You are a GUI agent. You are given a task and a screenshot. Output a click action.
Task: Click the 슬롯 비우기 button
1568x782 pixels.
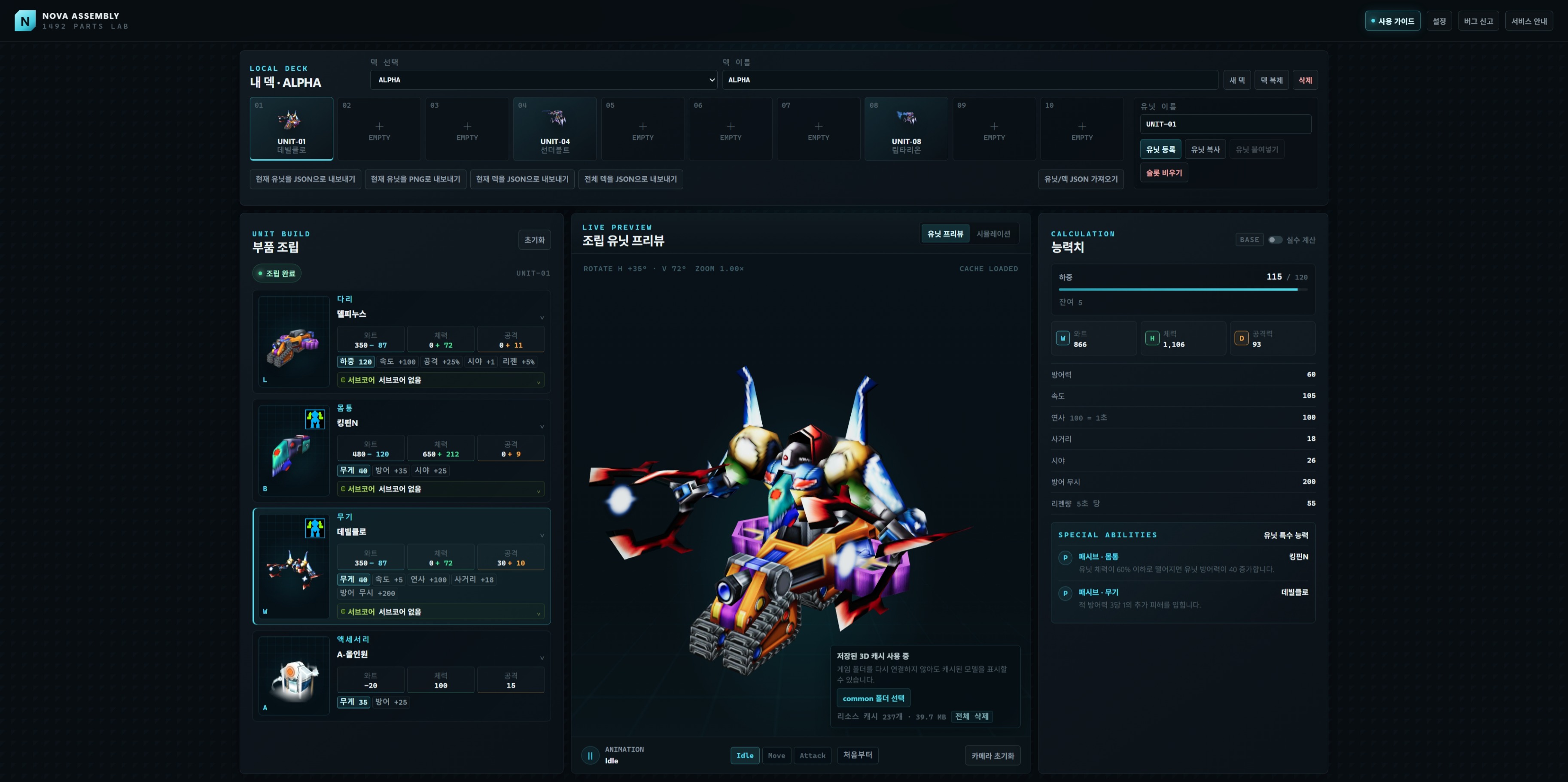[x=1164, y=173]
